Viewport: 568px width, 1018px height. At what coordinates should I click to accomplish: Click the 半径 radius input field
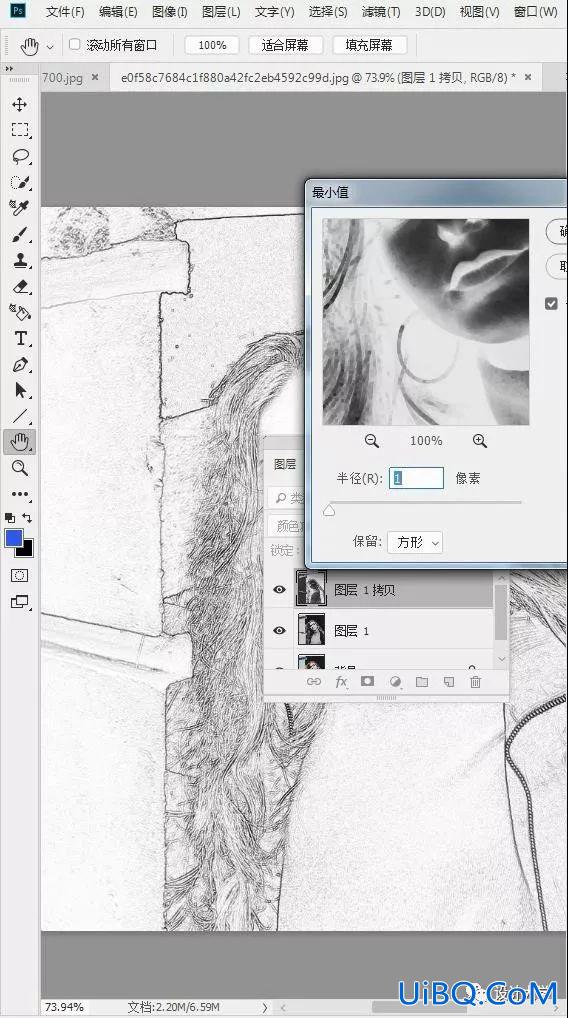tap(416, 478)
